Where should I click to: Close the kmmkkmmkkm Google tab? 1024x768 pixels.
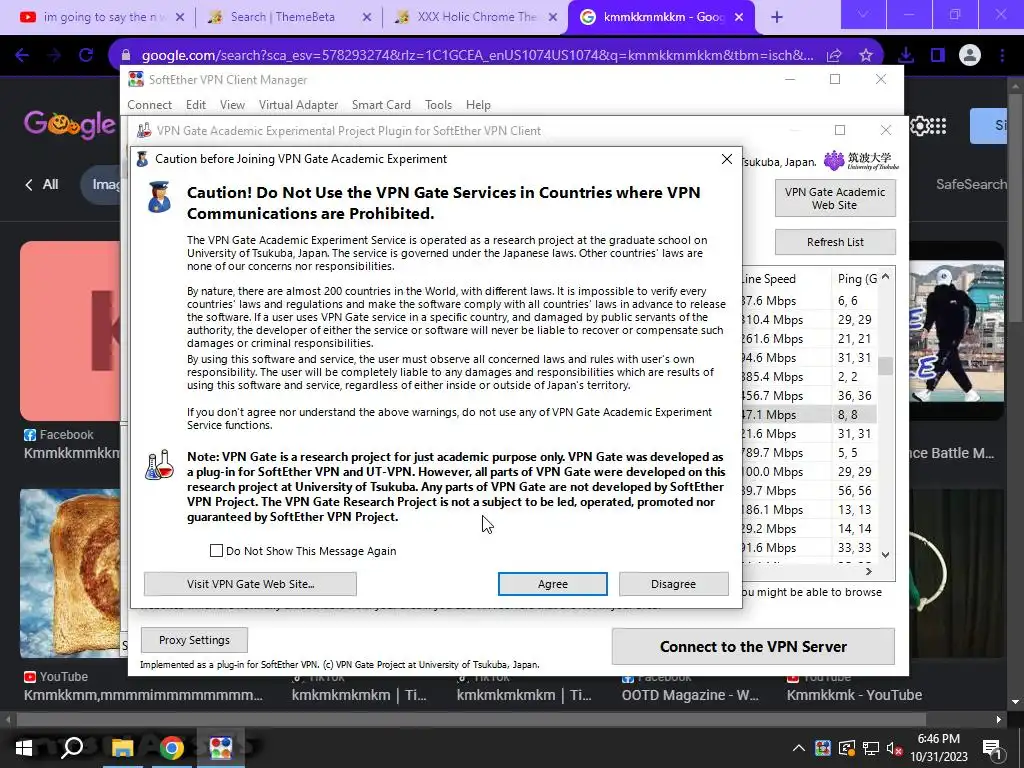739,17
